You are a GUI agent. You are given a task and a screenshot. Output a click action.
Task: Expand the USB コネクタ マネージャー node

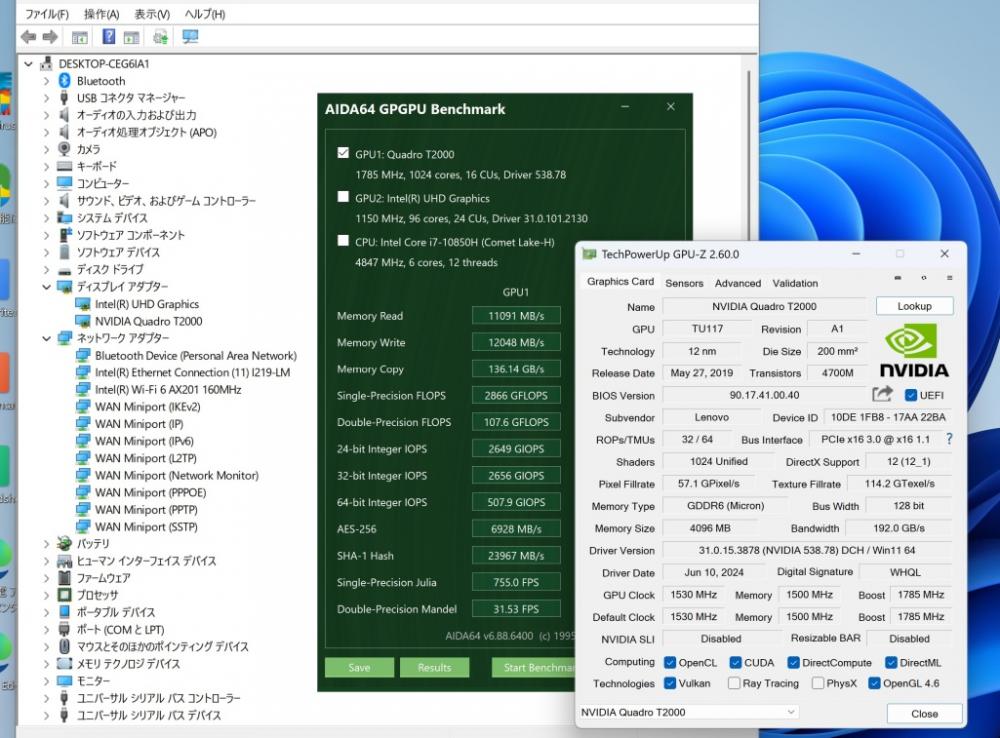(x=46, y=98)
